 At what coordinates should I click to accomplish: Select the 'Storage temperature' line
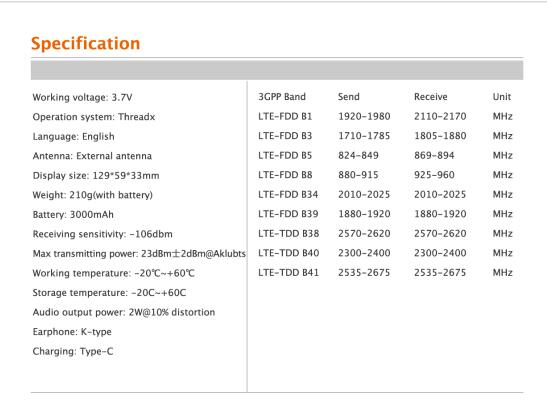coord(109,293)
